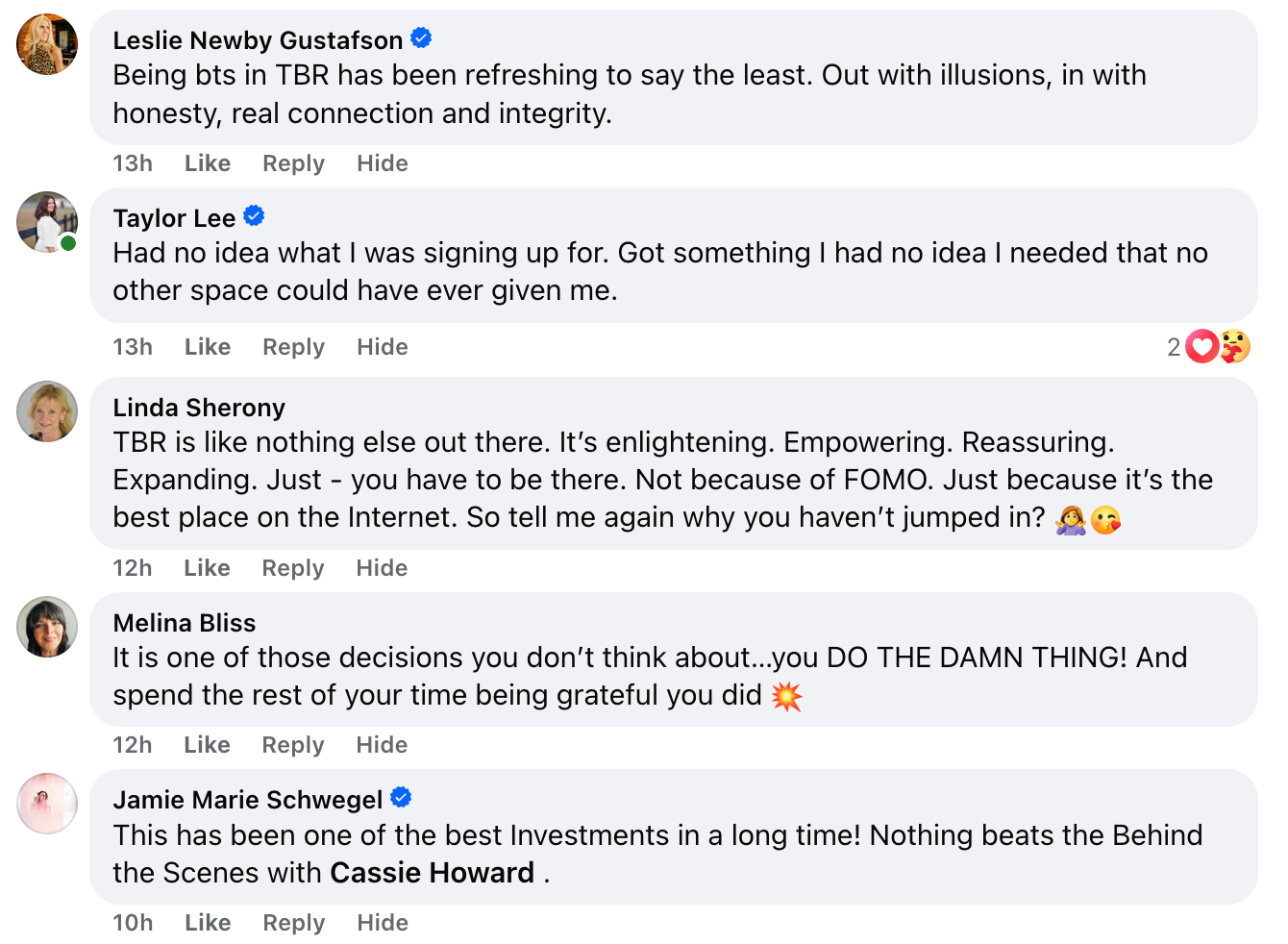Open the Cassie Howard mention link
This screenshot has width=1288, height=944.
[432, 873]
